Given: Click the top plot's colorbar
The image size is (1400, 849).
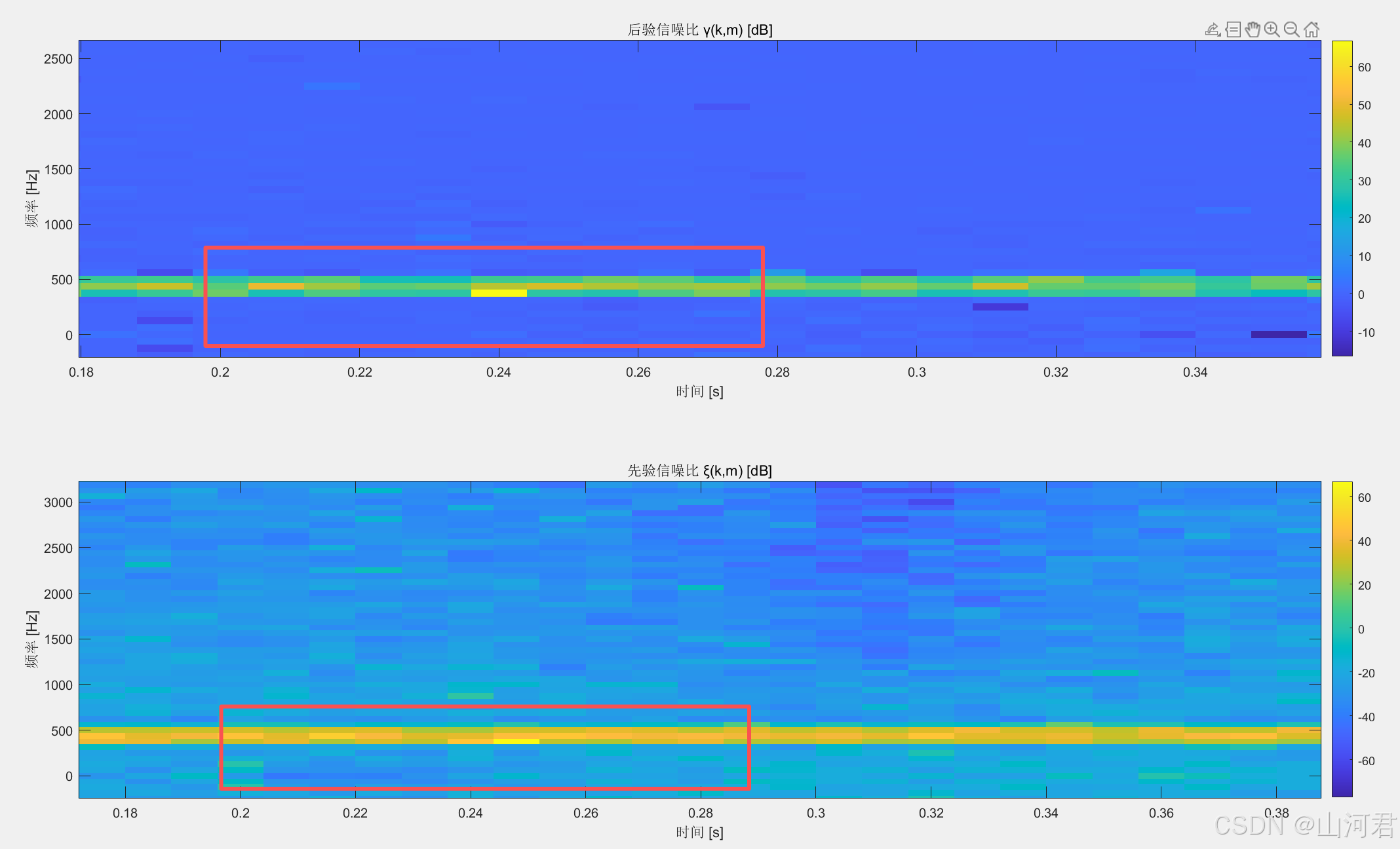Looking at the screenshot, I should pos(1342,198).
